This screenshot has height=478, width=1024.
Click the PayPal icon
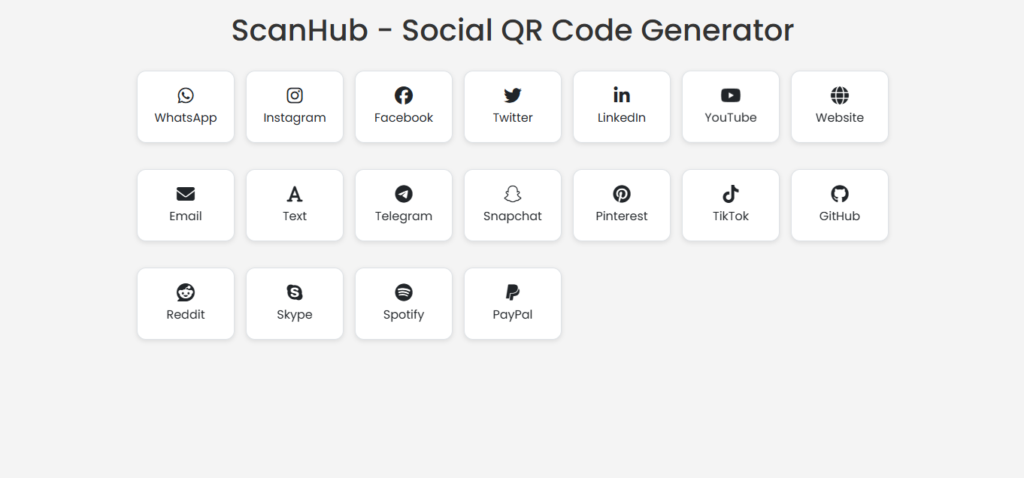513,293
